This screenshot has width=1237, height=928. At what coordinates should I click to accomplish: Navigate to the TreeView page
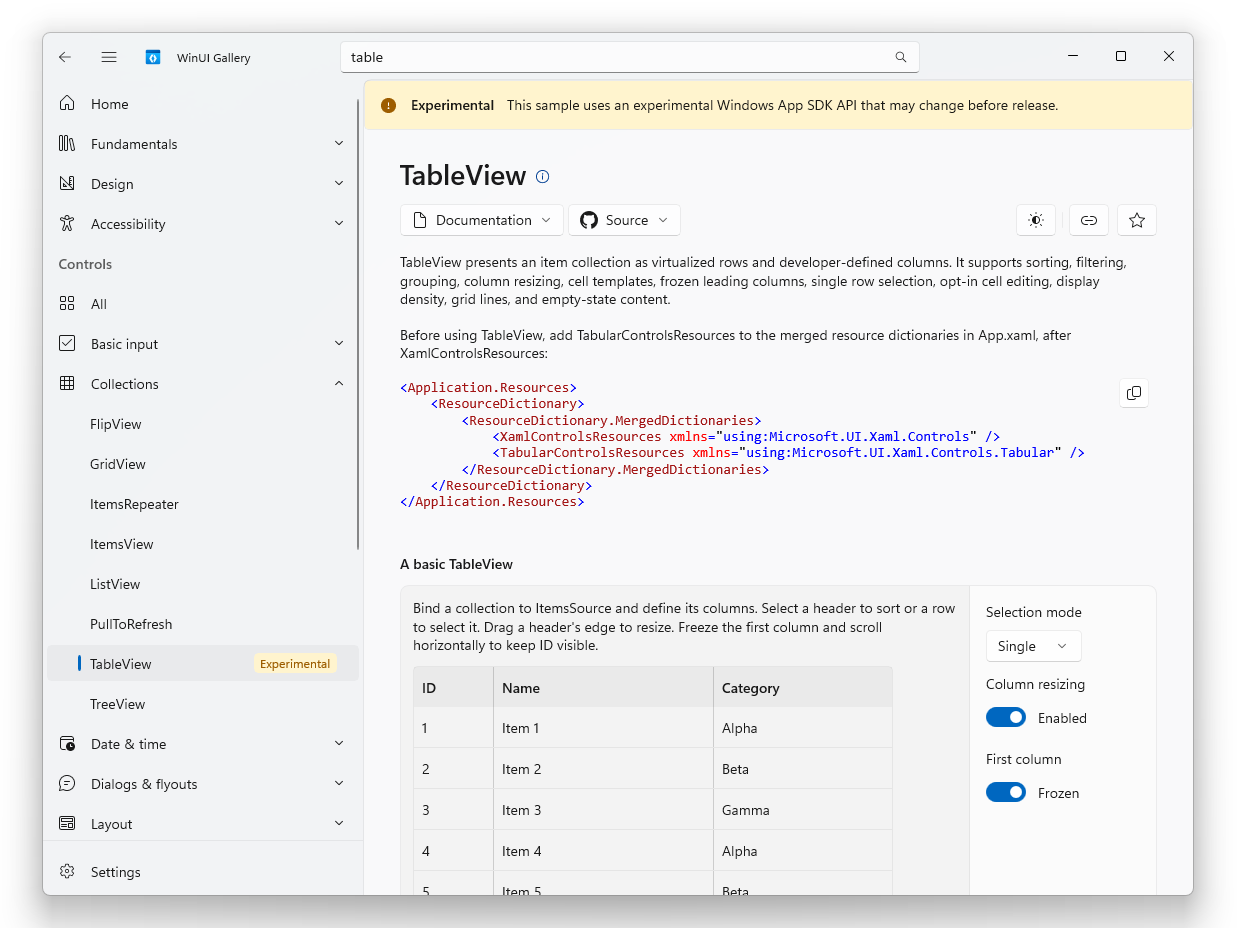[x=203, y=704]
